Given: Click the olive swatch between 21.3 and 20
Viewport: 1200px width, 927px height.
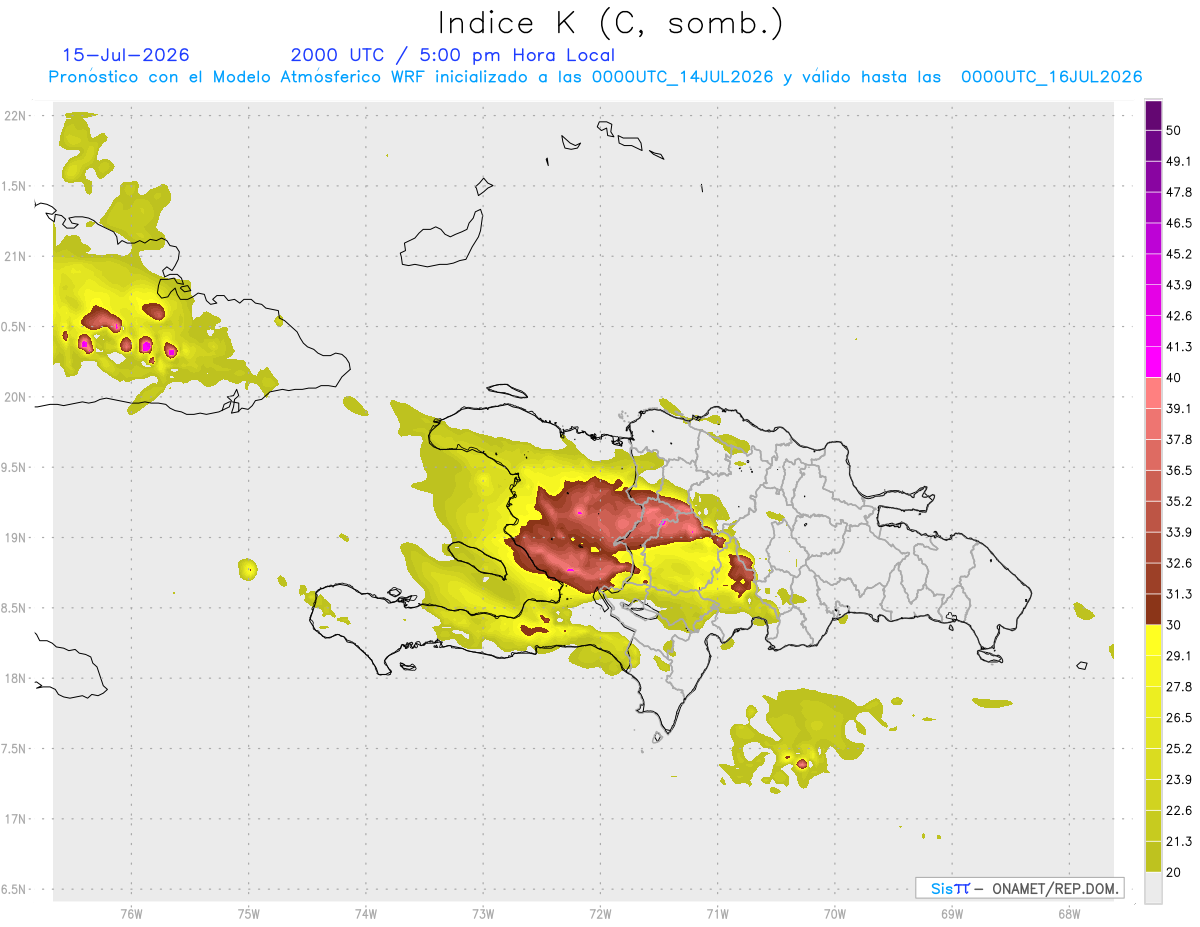Looking at the screenshot, I should 1153,857.
